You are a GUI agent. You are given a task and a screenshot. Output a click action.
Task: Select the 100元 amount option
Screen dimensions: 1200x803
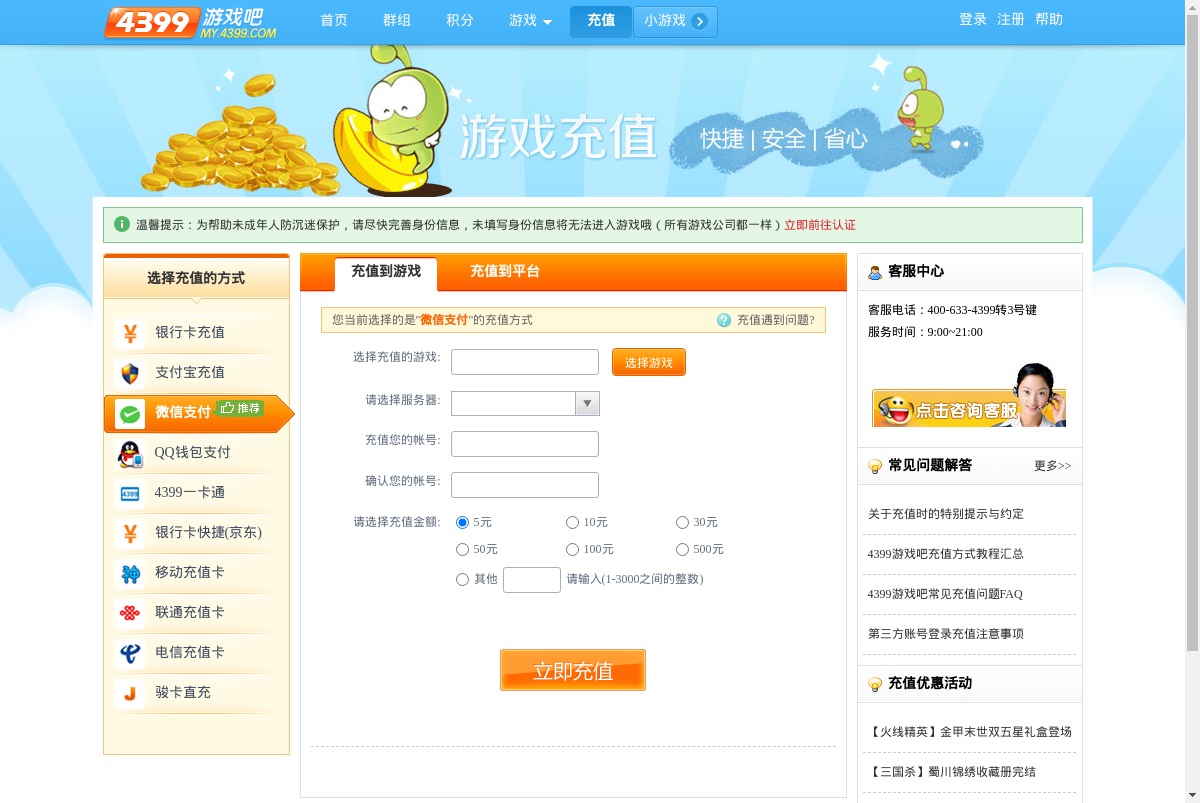(572, 549)
